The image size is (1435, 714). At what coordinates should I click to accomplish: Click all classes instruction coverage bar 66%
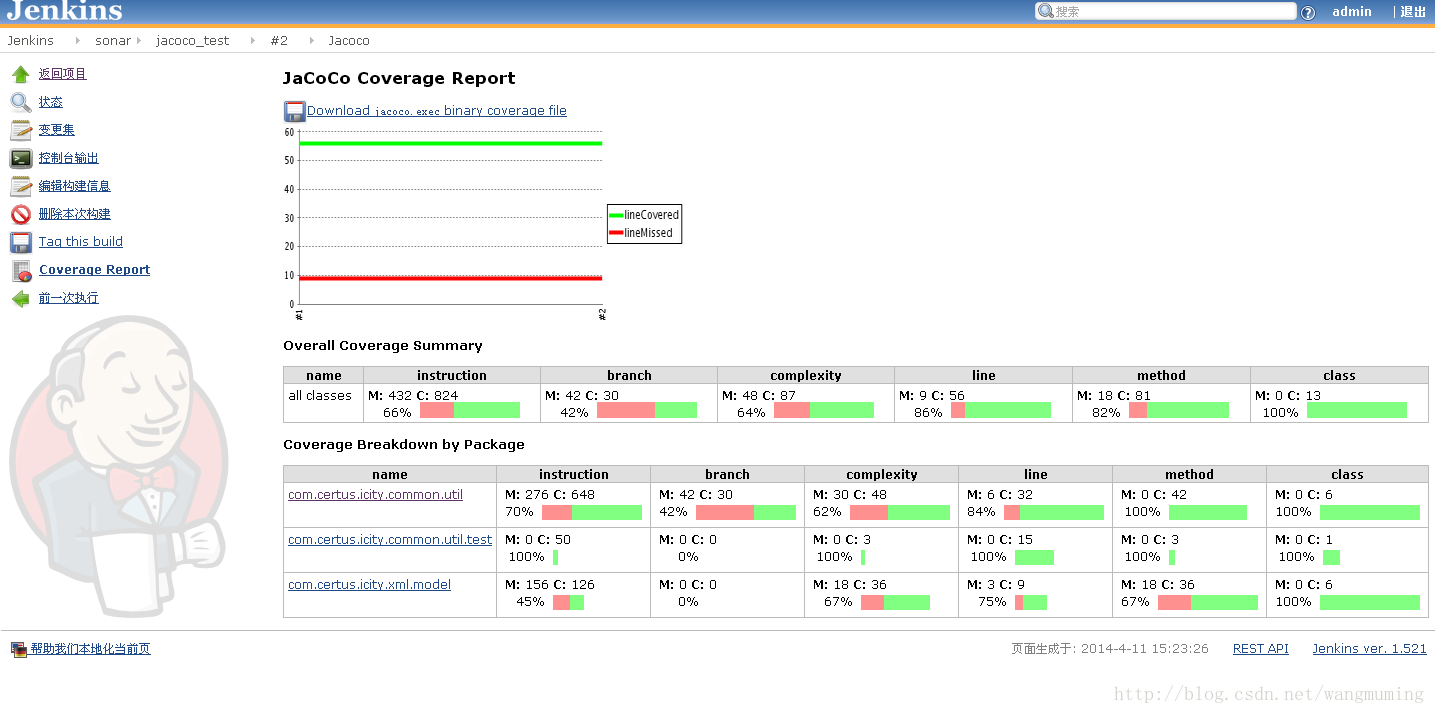[470, 410]
